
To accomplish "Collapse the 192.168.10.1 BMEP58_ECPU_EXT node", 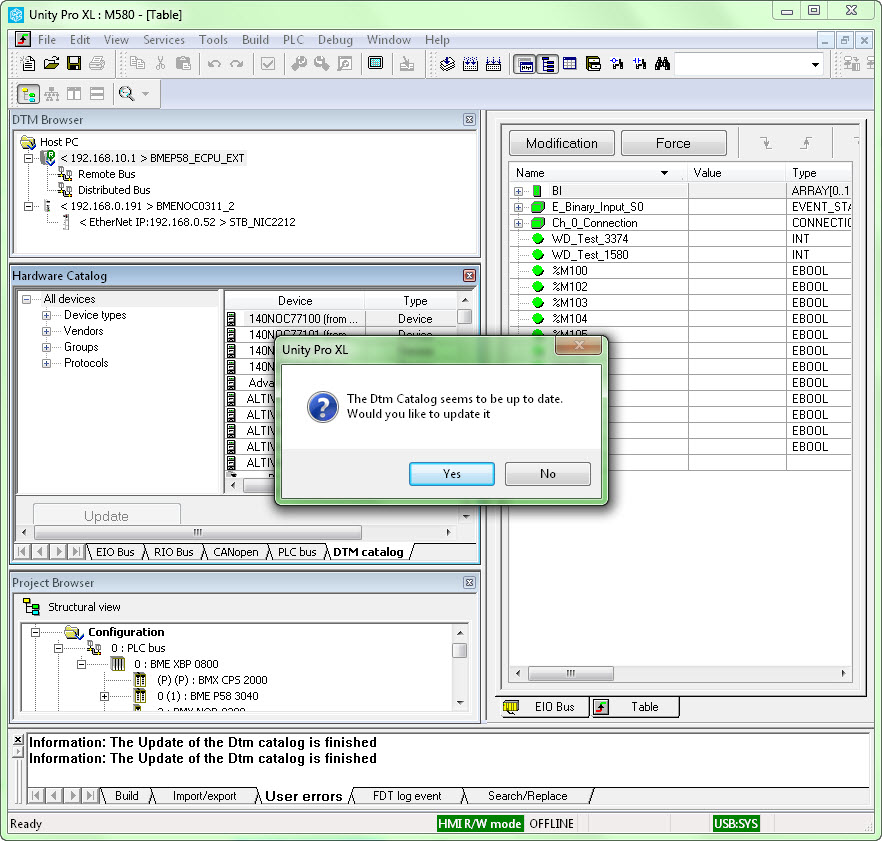I will [x=28, y=158].
